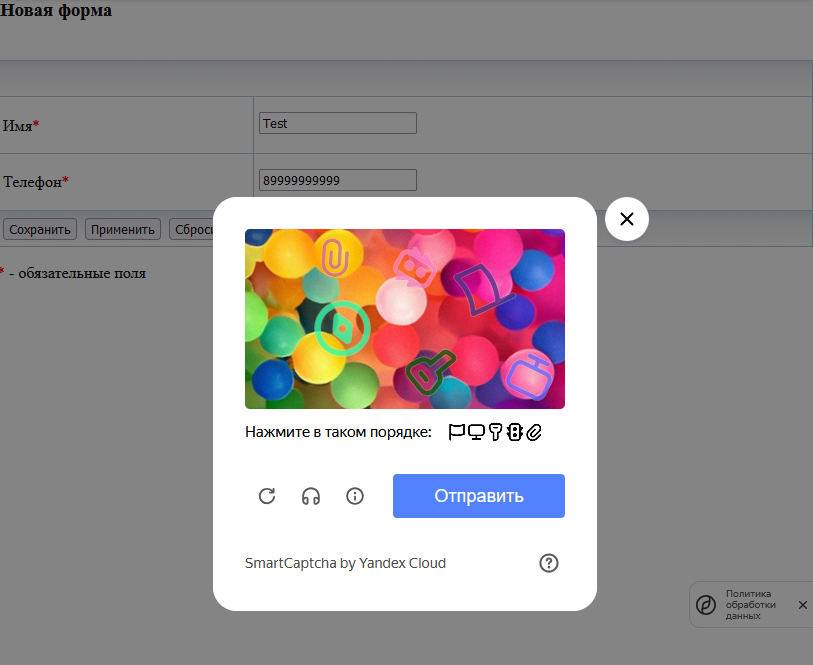The height and width of the screenshot is (665, 813).
Task: Switch to the audio captcha headphones icon
Action: tap(311, 496)
